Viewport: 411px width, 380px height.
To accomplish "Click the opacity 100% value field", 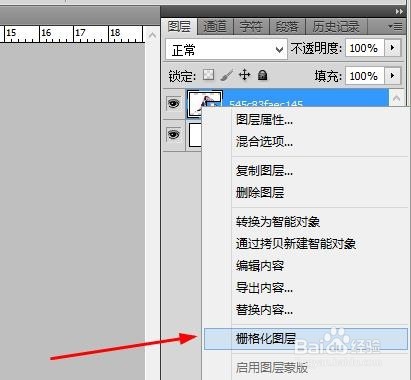I will tap(365, 48).
